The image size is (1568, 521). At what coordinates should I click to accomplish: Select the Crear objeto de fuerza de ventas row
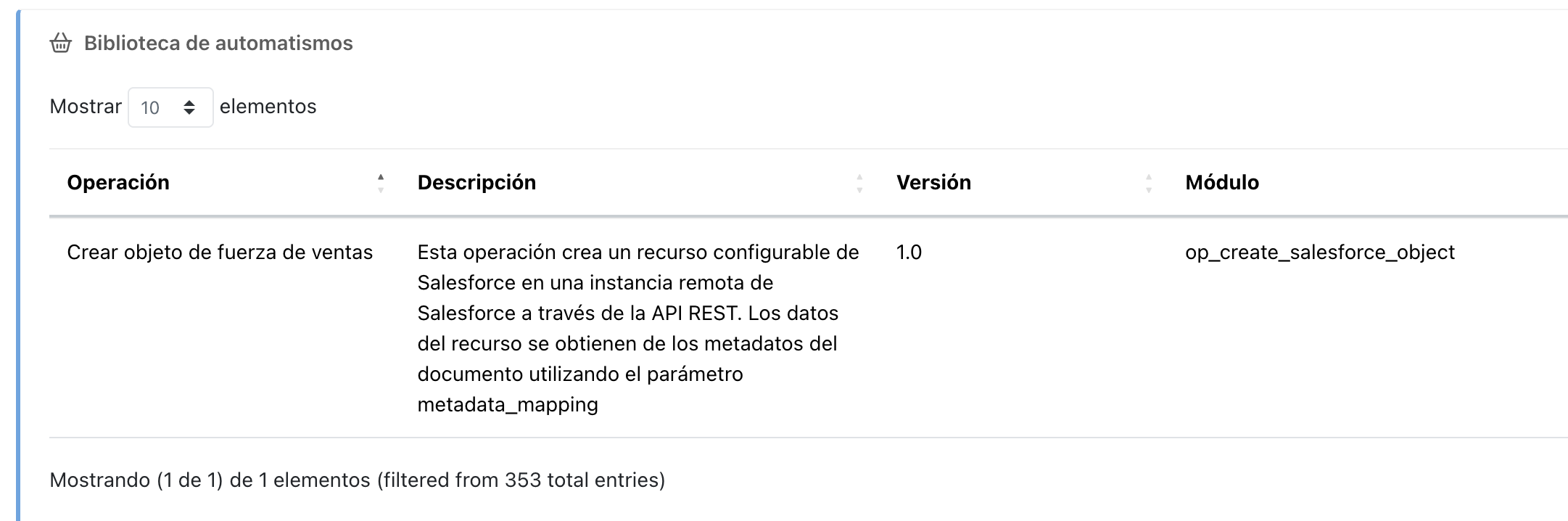click(x=220, y=253)
